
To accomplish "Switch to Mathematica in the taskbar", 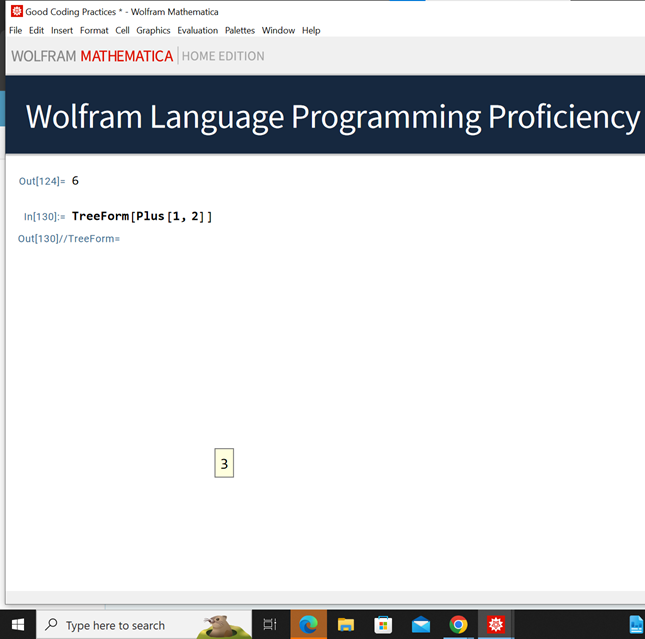I will click(496, 625).
